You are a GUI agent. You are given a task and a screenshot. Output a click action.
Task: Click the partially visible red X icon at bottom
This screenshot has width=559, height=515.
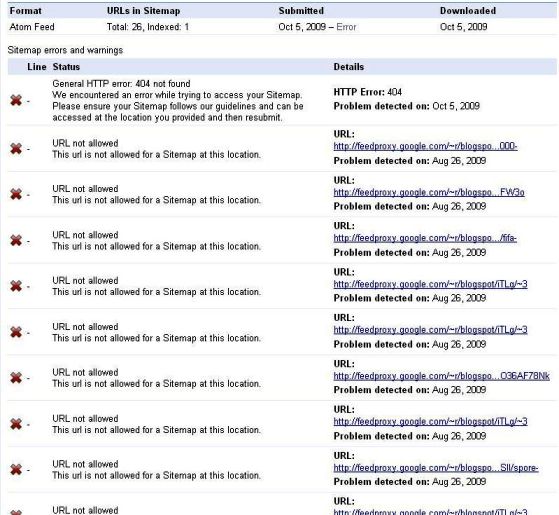(16, 512)
